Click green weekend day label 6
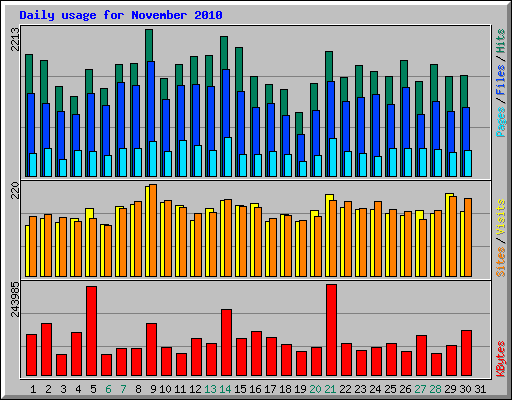Image resolution: width=512 pixels, height=400 pixels. tap(108, 389)
